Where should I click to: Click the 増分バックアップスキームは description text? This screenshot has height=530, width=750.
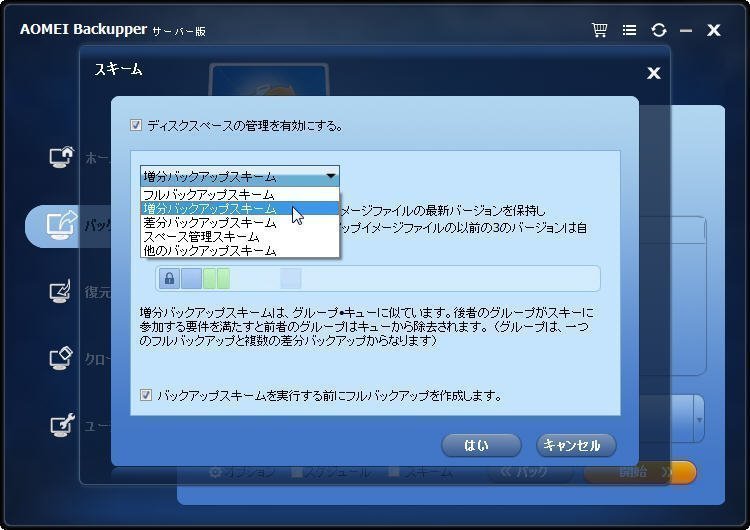[366, 326]
